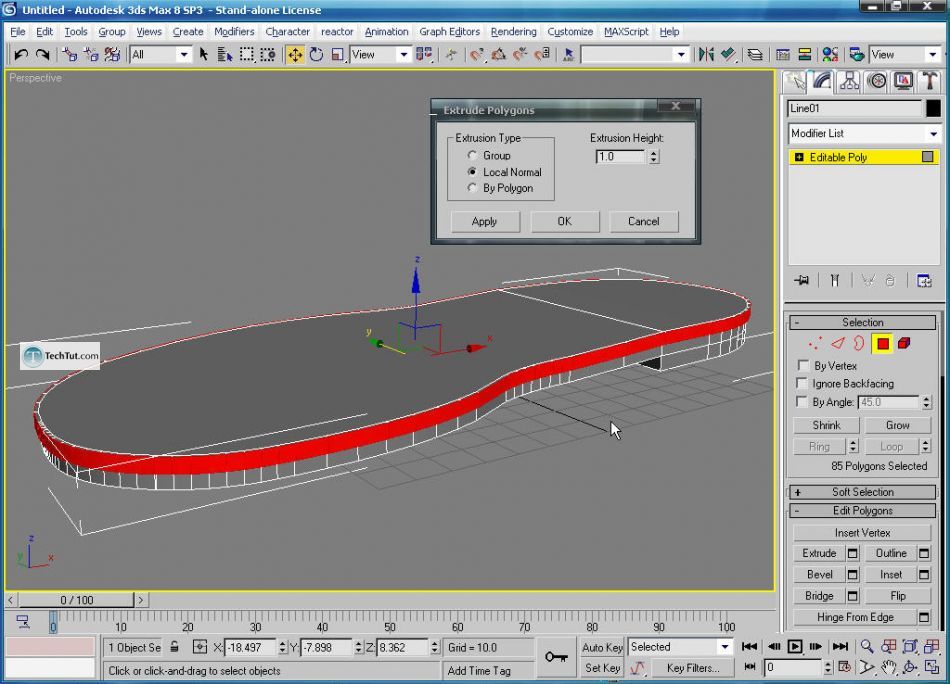The image size is (950, 684).
Task: Choose the Rectangular Selection Region tool
Action: click(247, 55)
